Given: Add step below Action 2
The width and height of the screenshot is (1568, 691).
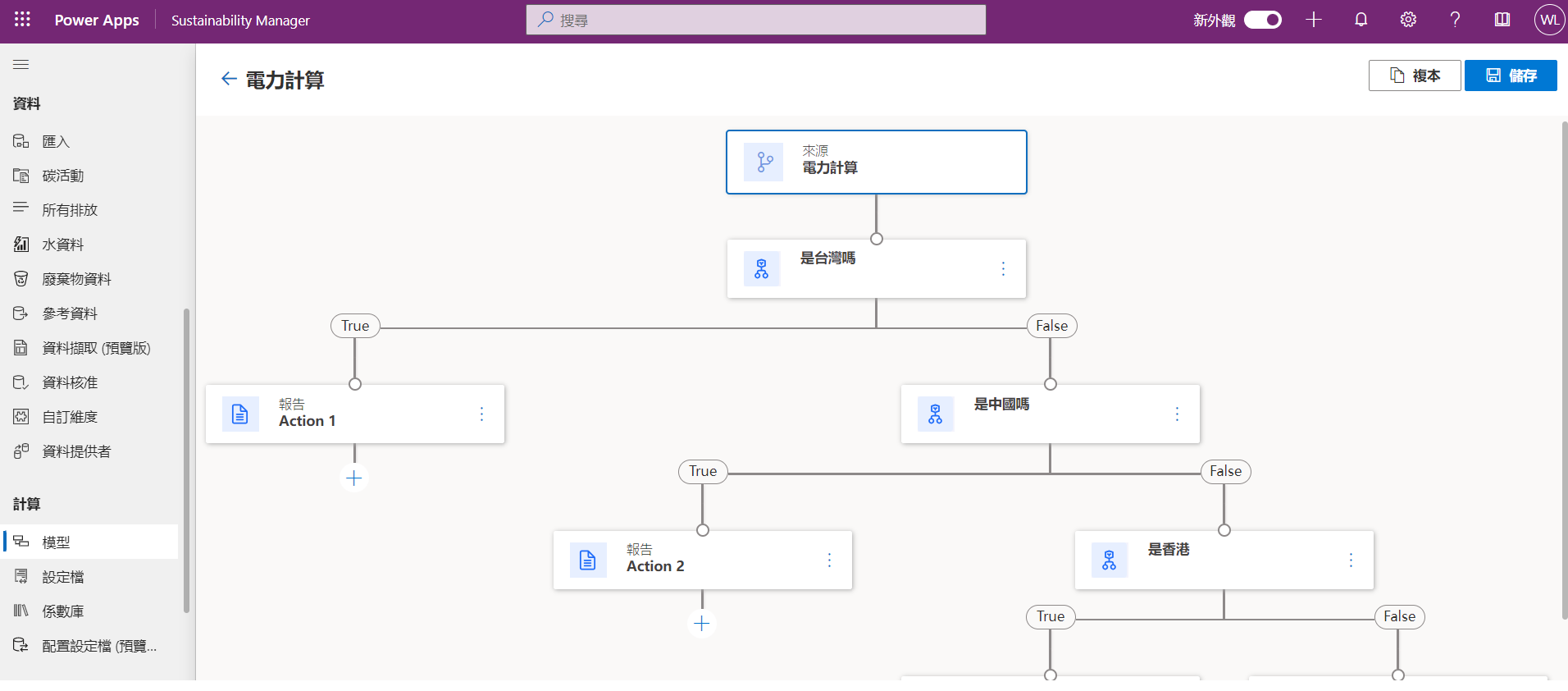Looking at the screenshot, I should click(702, 624).
